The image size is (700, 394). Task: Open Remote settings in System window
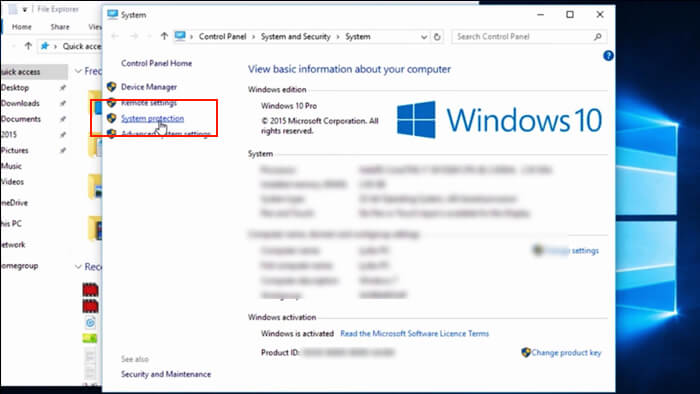click(x=149, y=103)
